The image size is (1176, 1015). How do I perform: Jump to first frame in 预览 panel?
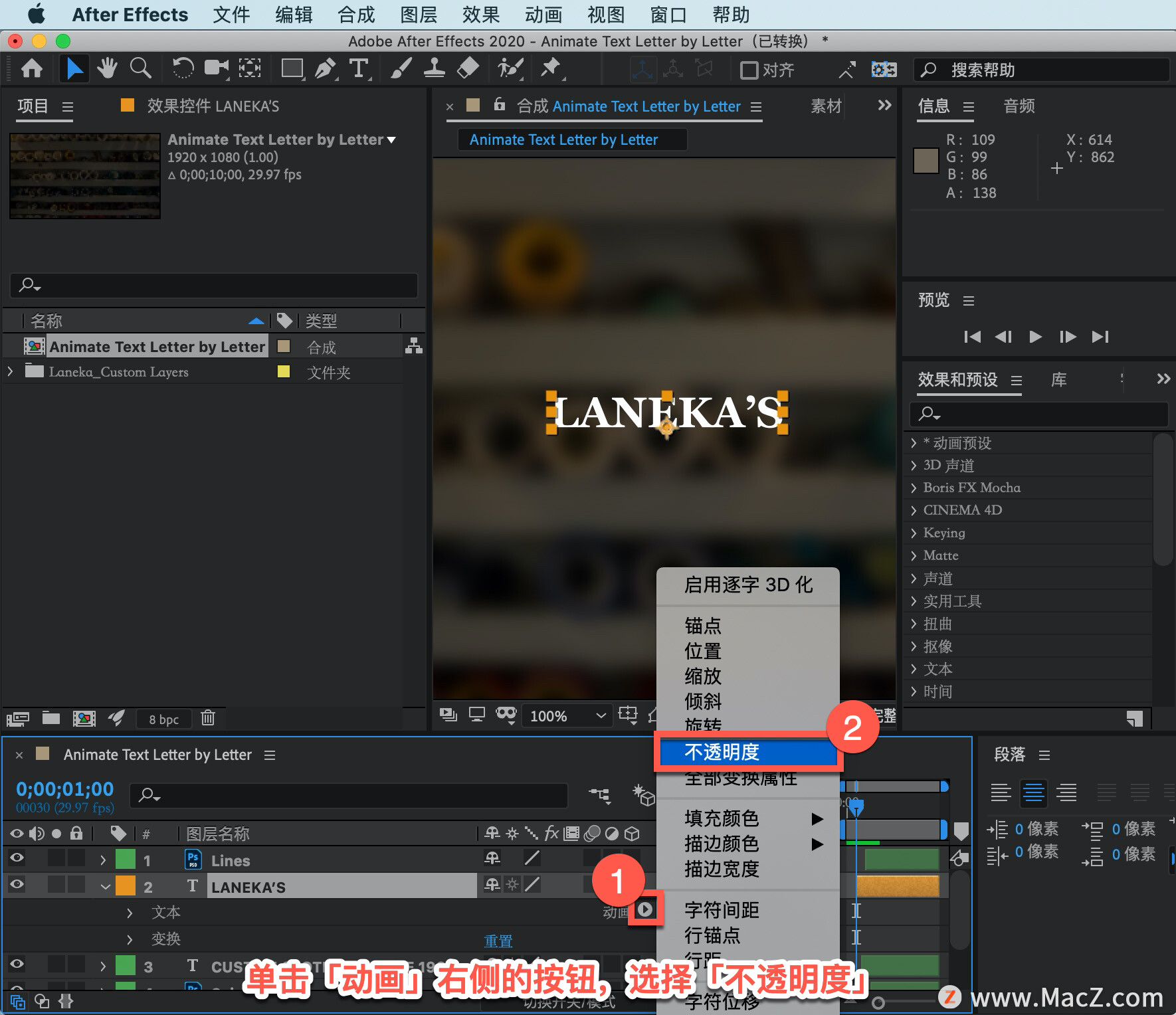(x=972, y=336)
